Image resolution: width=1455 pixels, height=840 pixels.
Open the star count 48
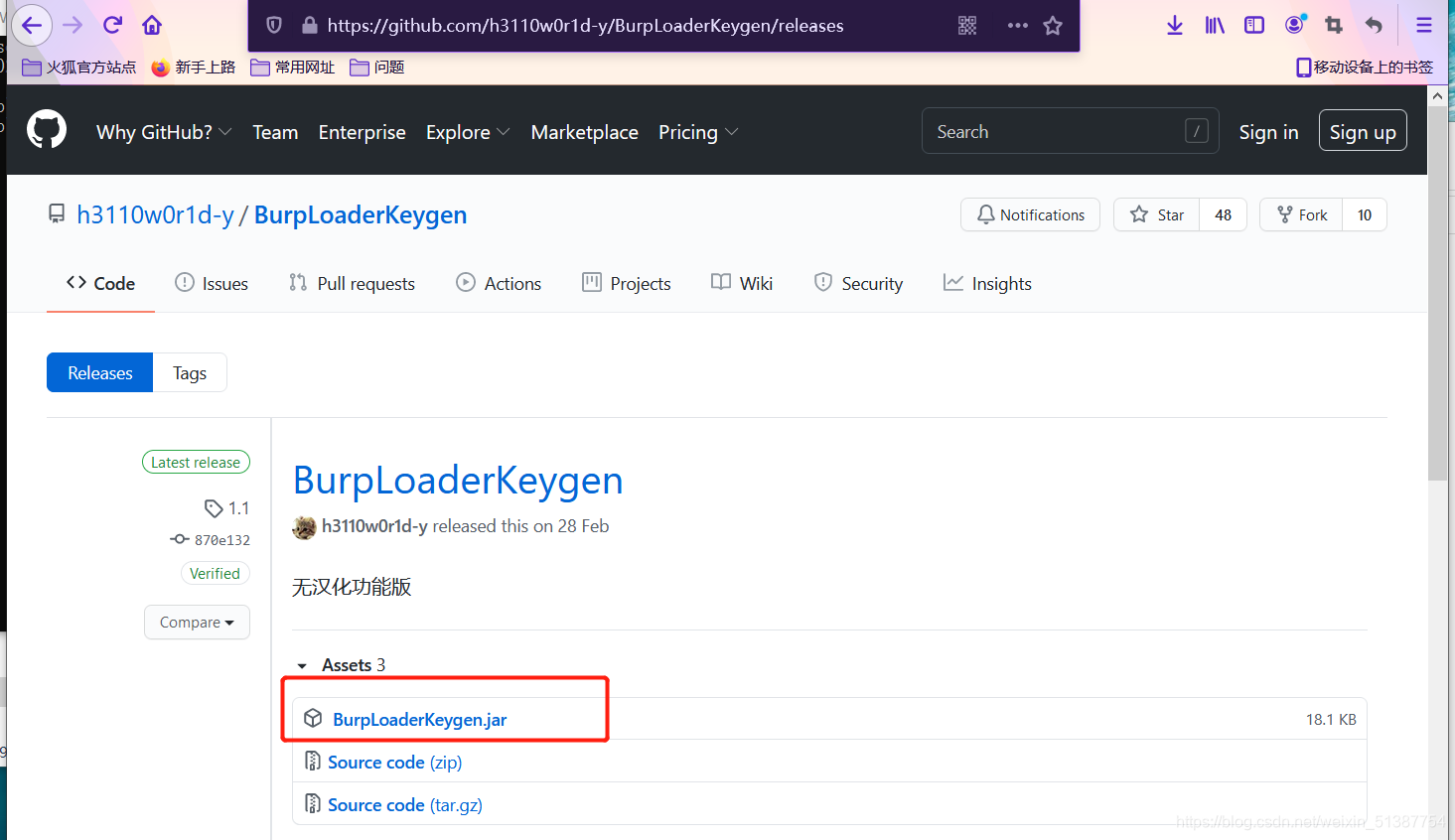click(x=1224, y=214)
